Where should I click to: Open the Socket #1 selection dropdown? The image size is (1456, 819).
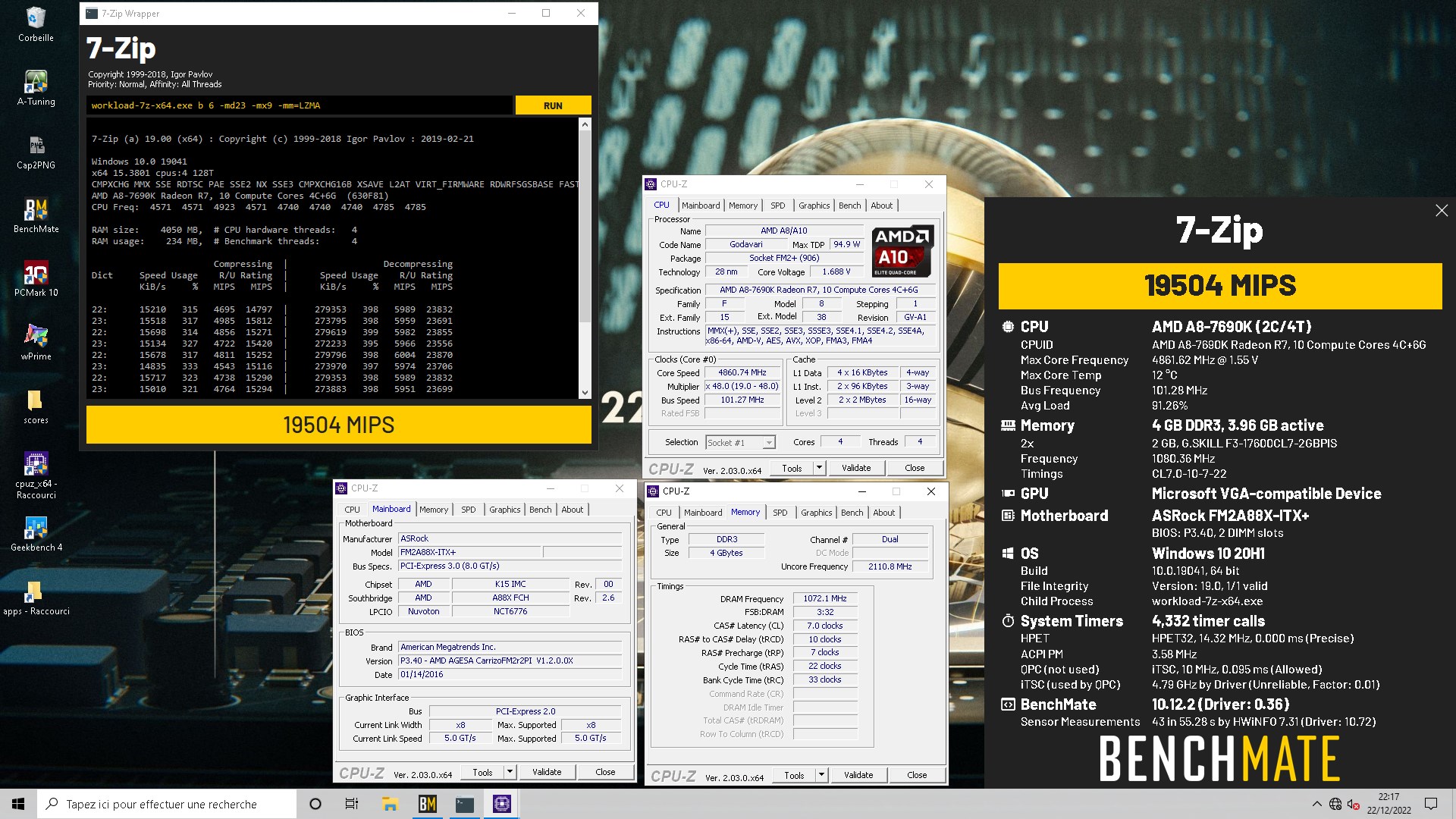pos(769,442)
